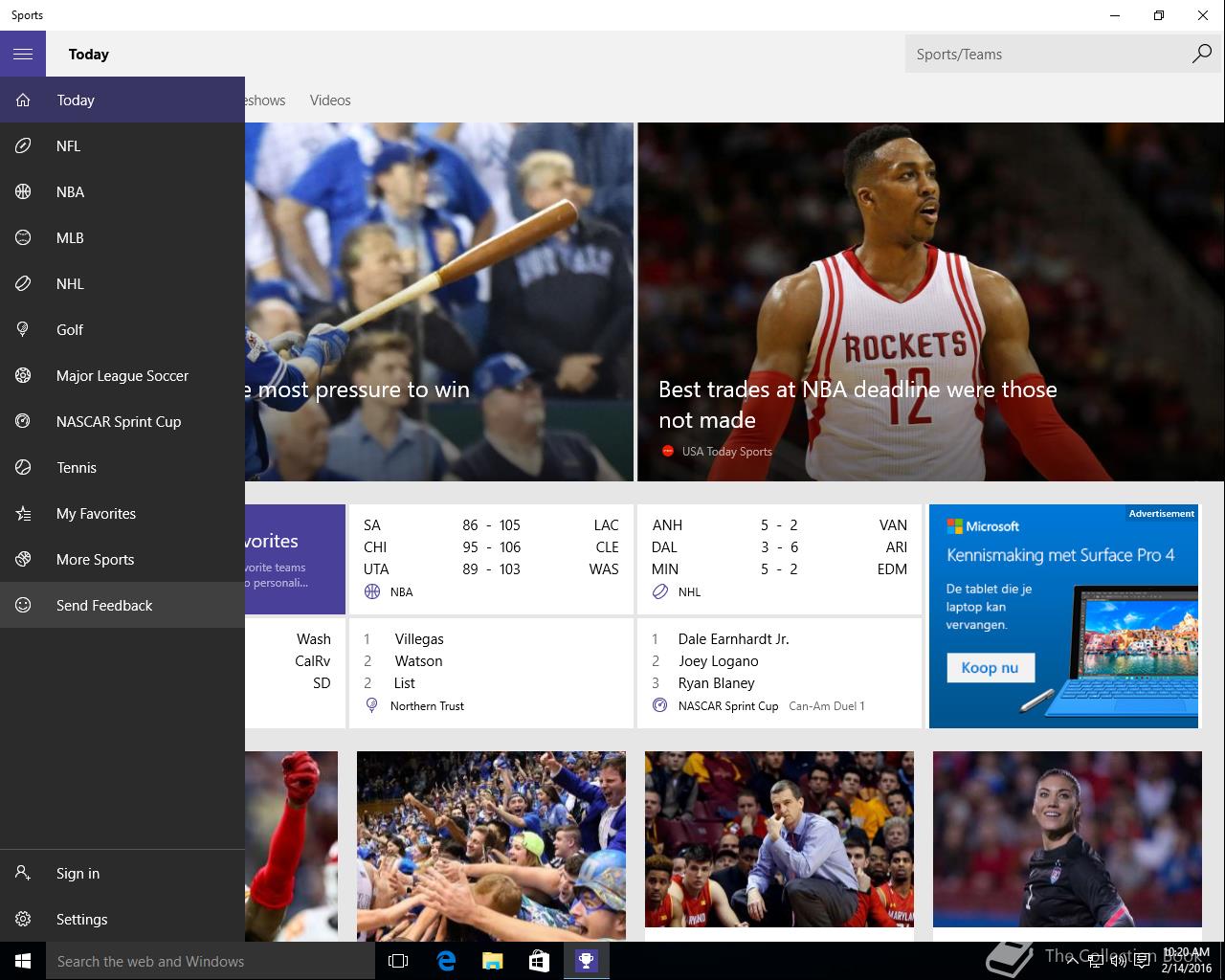Open the Windows Store taskbar icon
Screen dimensions: 1225x980
click(x=539, y=961)
